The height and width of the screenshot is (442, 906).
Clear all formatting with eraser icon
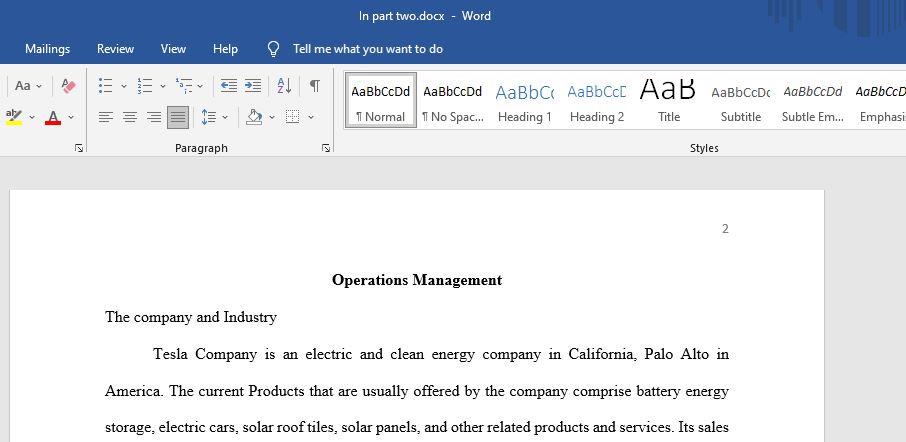(x=69, y=86)
